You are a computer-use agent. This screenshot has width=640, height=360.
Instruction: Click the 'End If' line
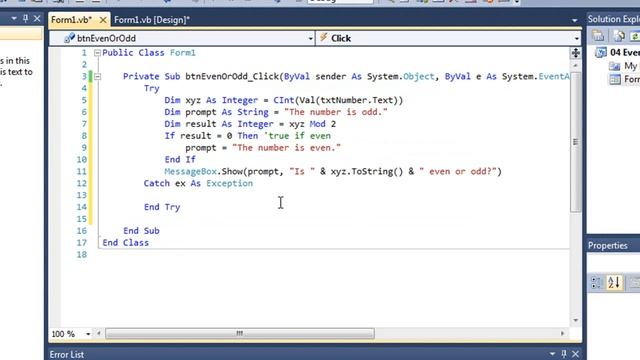pos(180,159)
